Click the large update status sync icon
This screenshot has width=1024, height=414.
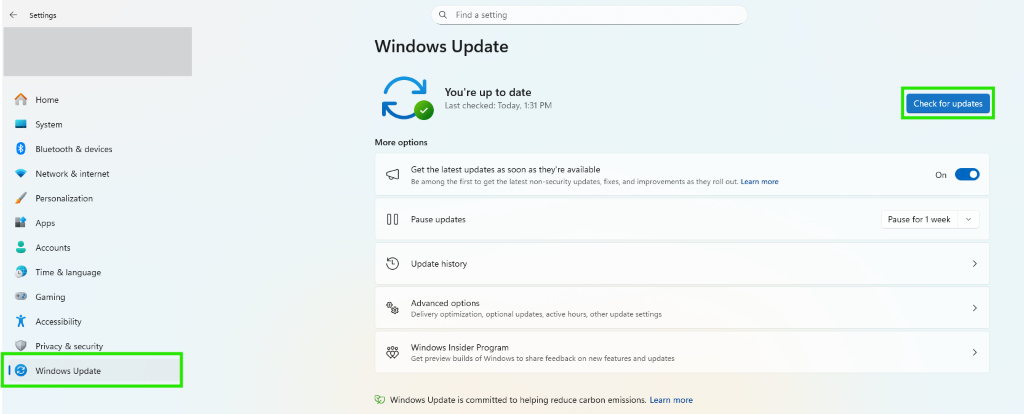pos(408,99)
